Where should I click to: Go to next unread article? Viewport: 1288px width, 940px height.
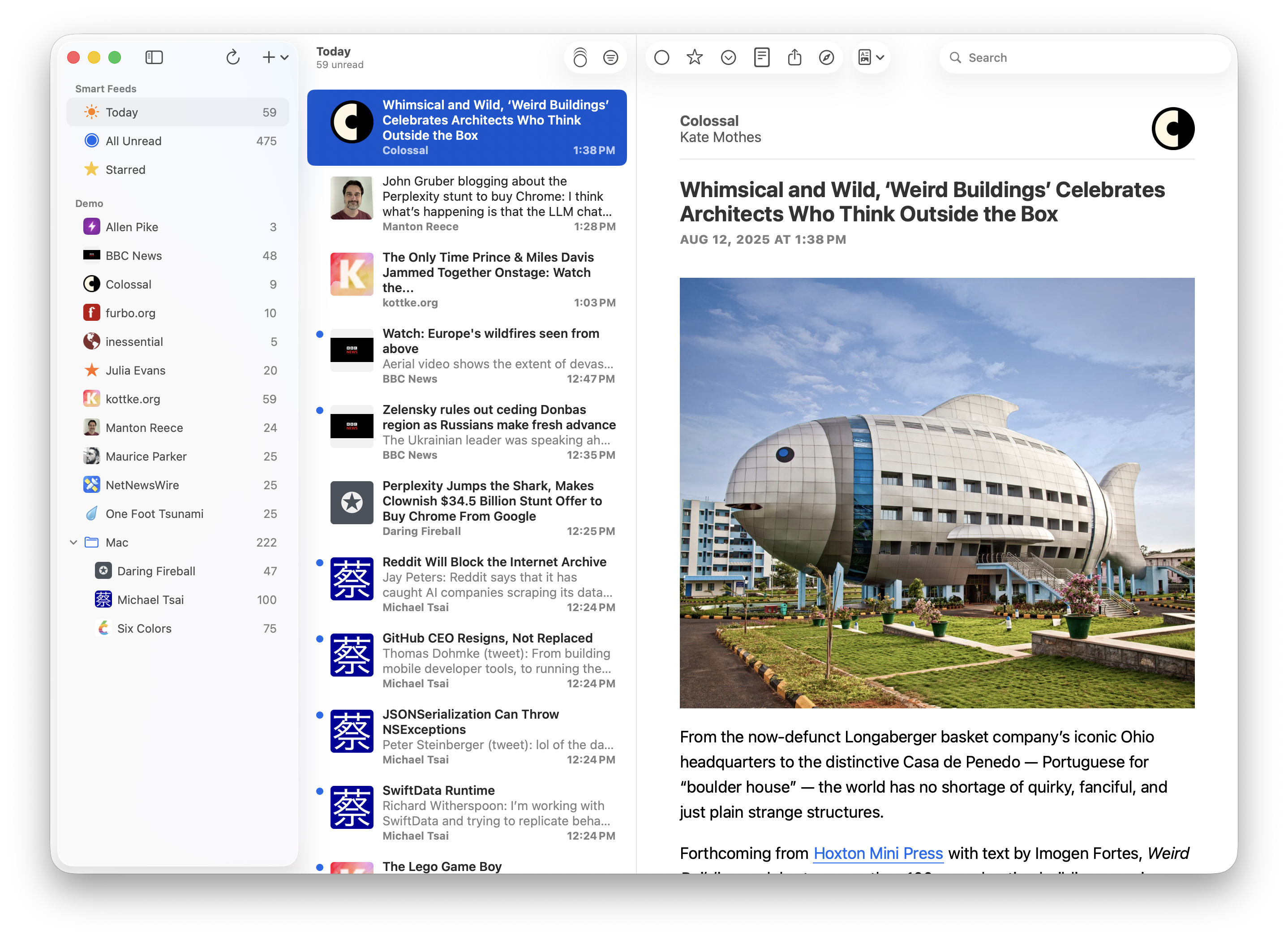coord(728,57)
